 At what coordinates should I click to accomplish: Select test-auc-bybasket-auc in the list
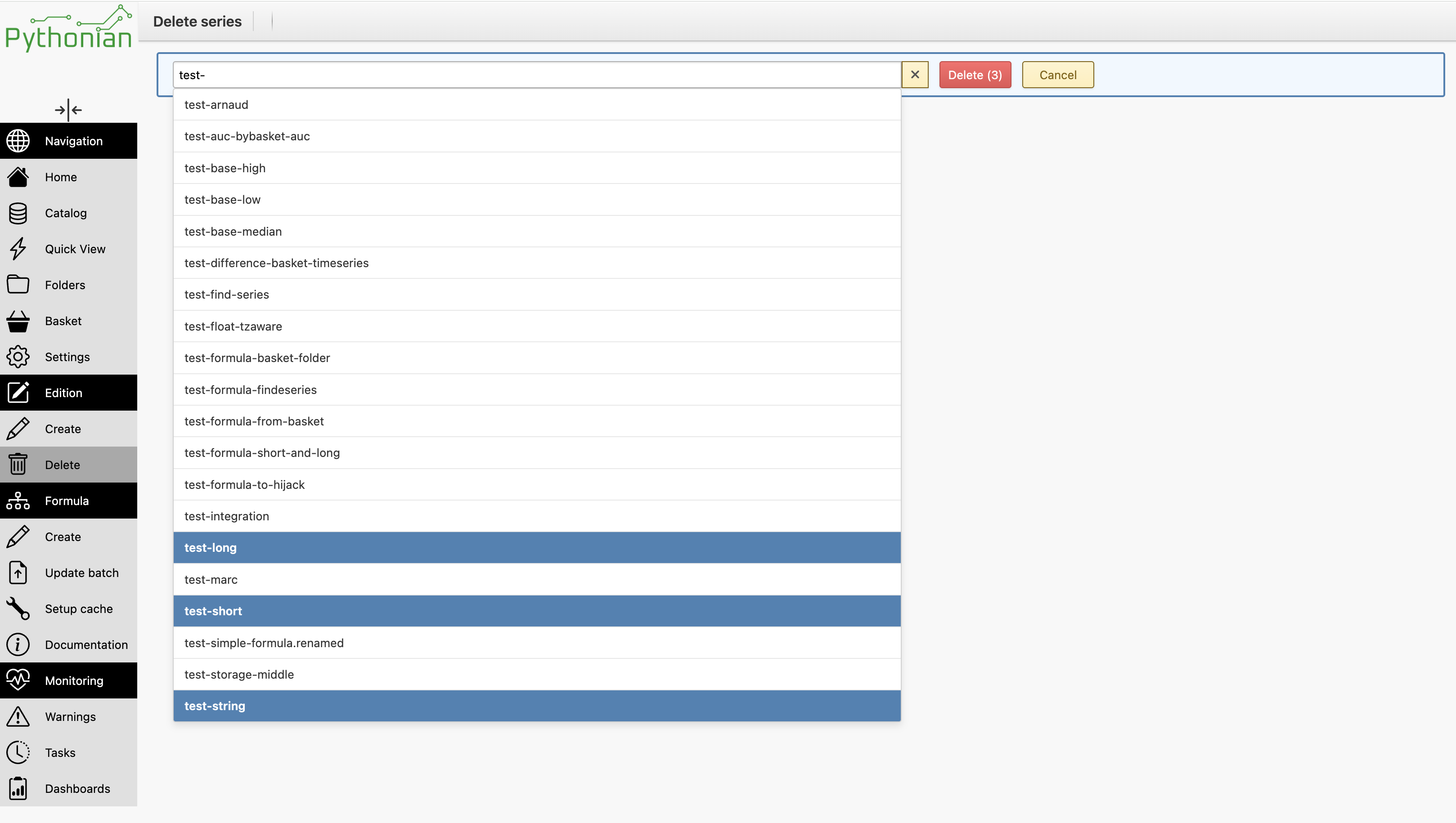(x=537, y=136)
